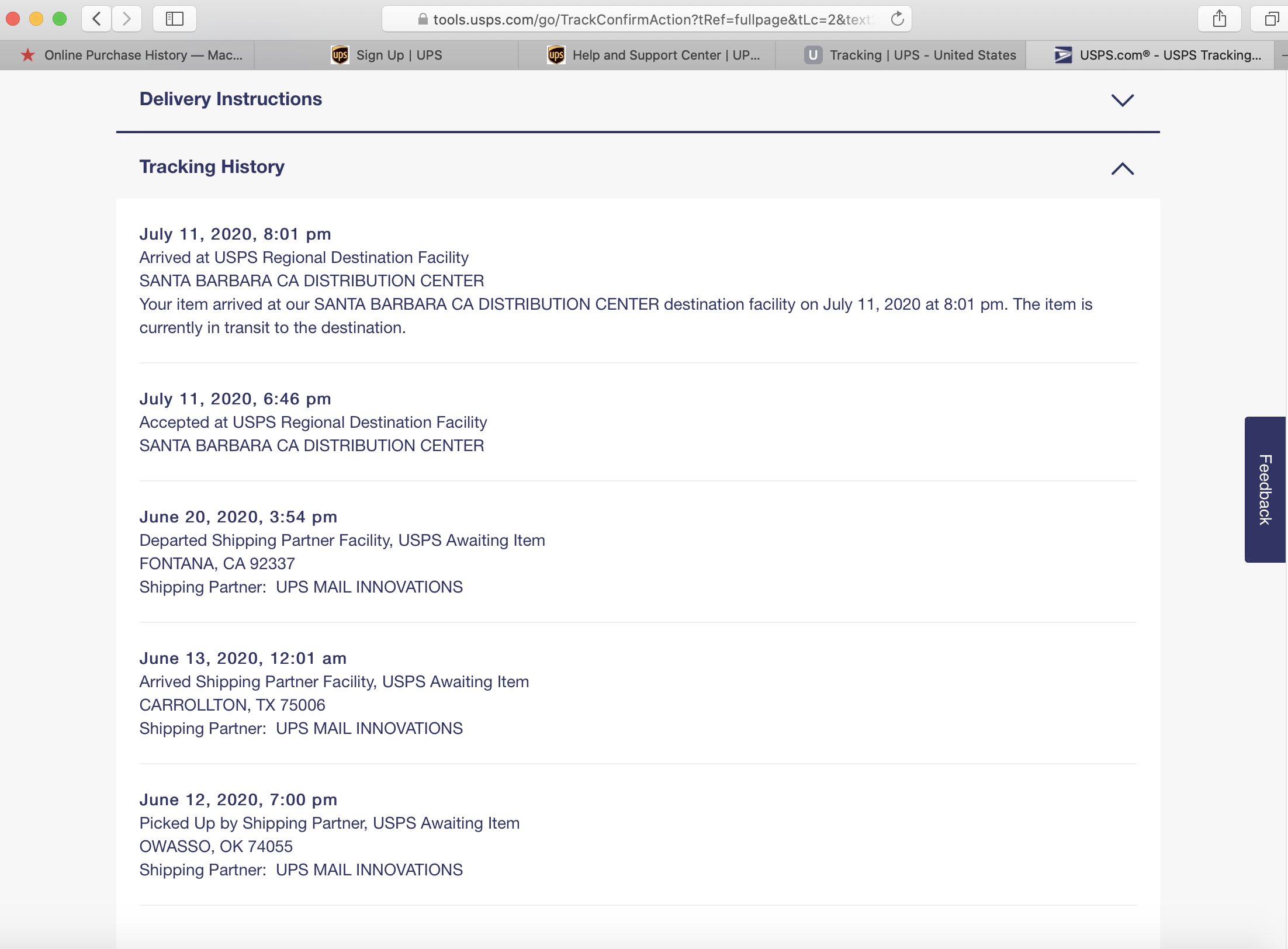Click the red star favicon on the first tab
This screenshot has height=949, width=1288.
(x=27, y=55)
